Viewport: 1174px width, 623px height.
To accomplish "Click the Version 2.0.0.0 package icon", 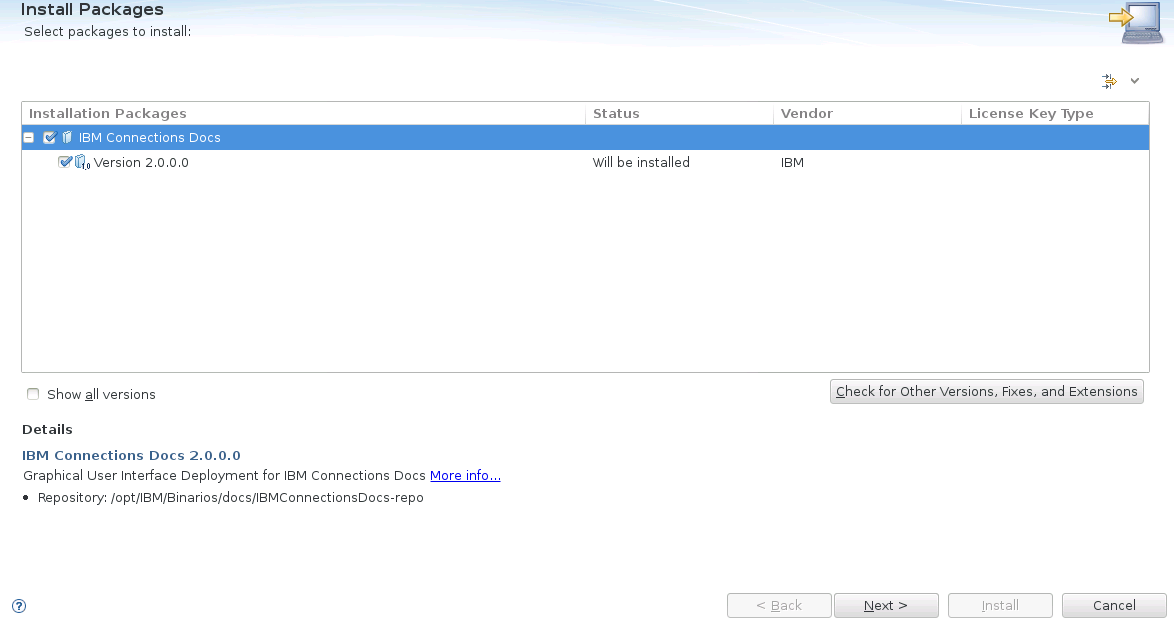I will 82,162.
